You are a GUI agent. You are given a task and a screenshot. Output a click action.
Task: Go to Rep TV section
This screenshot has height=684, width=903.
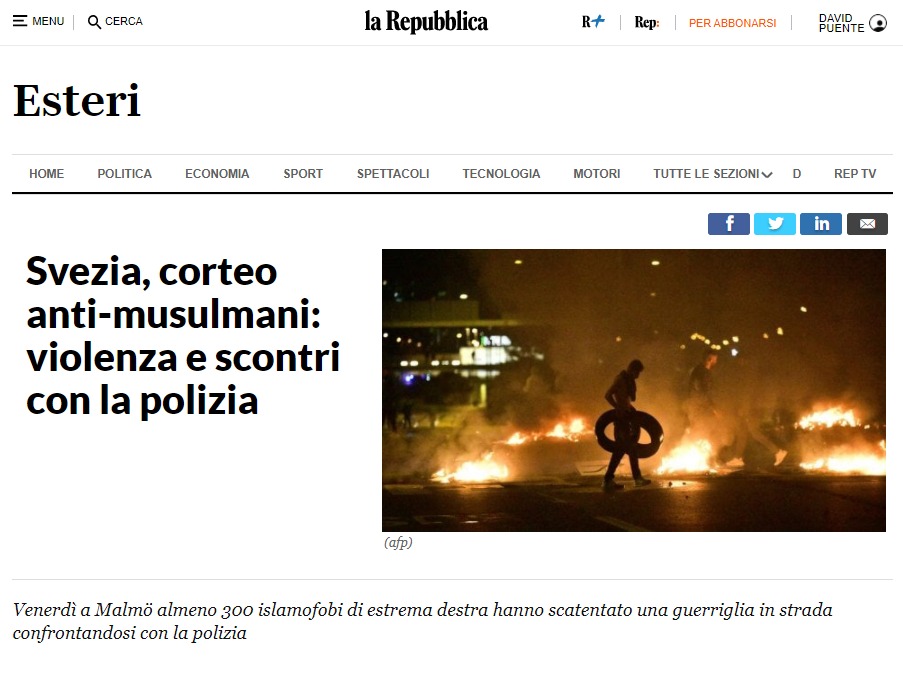855,174
